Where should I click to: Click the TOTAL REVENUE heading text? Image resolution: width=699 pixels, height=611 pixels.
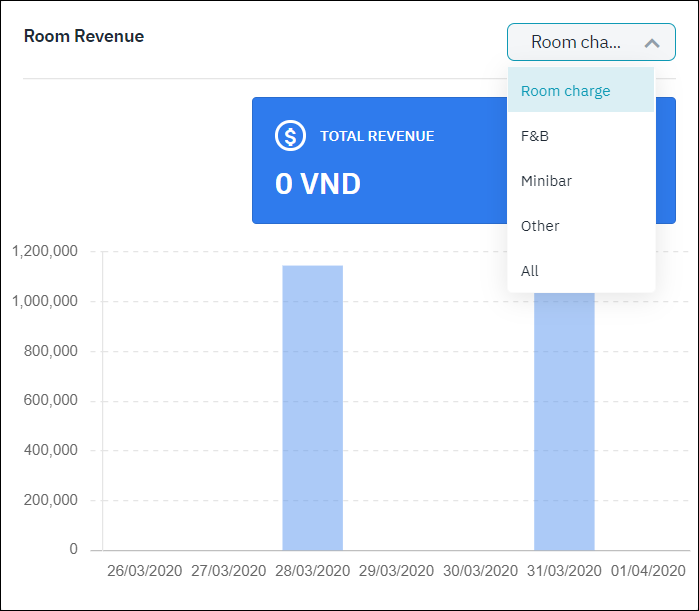click(377, 136)
